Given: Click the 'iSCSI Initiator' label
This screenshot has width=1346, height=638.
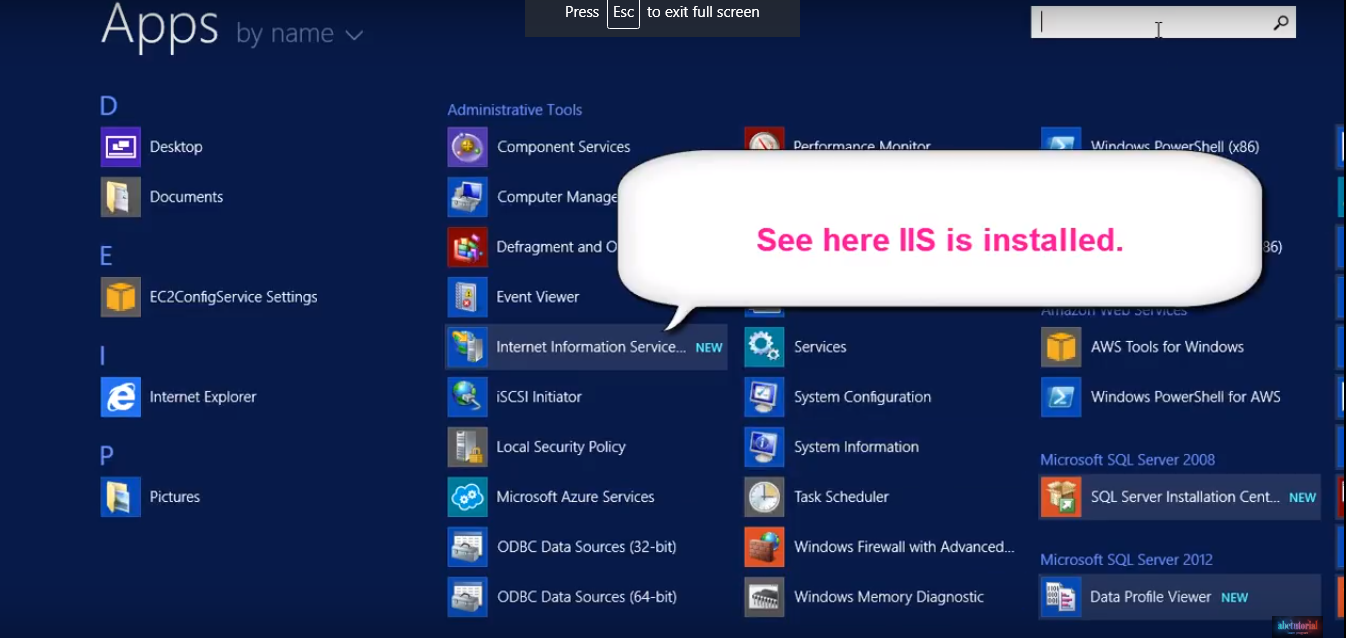Looking at the screenshot, I should [539, 397].
